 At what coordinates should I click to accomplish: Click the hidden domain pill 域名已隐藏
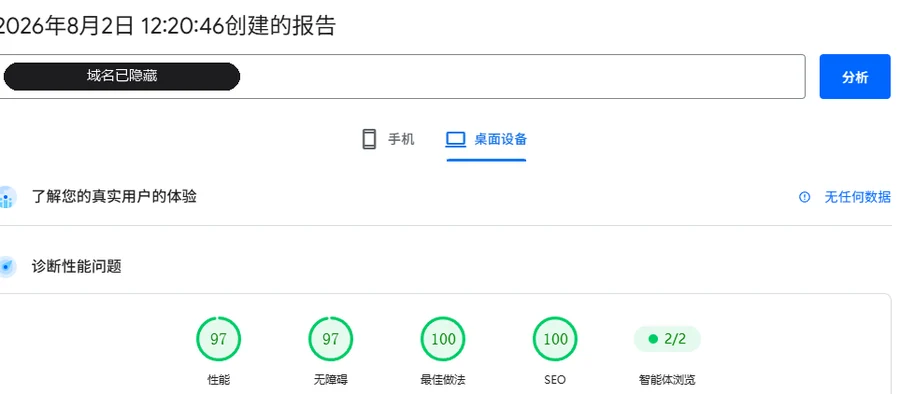[x=122, y=76]
